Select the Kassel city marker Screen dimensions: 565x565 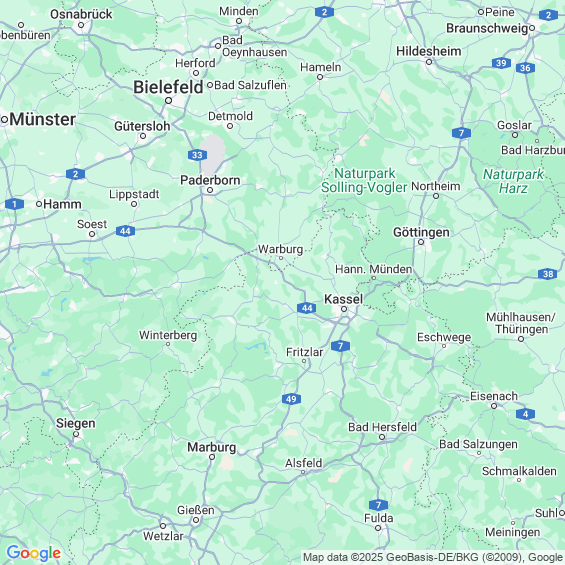coord(344,309)
